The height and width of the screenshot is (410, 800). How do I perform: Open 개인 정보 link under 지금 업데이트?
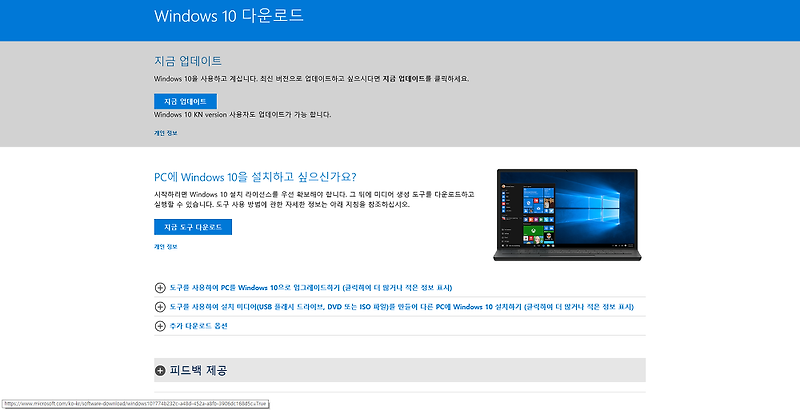pyautogui.click(x=166, y=133)
